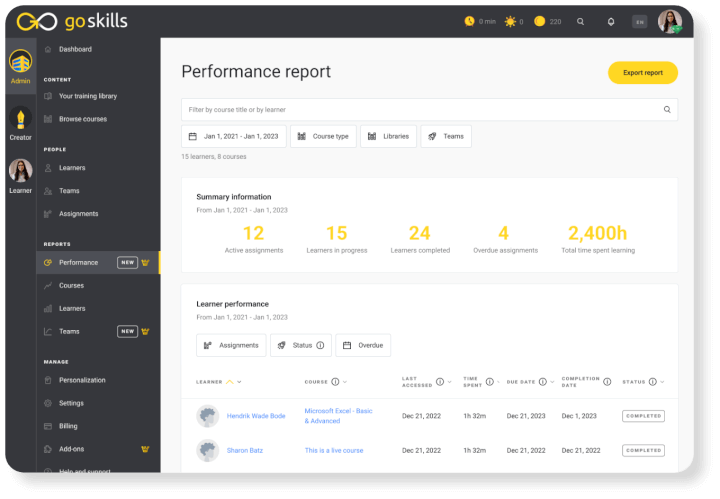Viewport: 720px width, 499px height.
Task: Show info for Course column
Action: coord(335,382)
